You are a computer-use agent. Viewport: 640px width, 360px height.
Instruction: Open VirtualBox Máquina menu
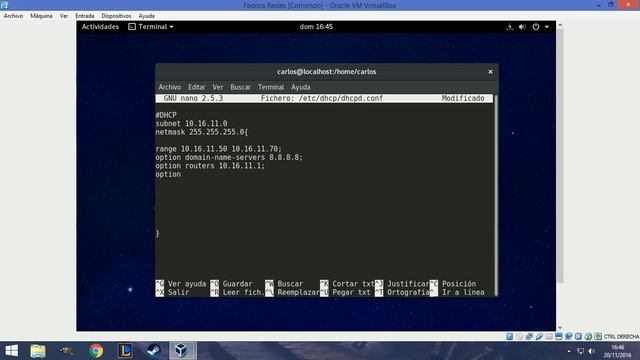[41, 16]
